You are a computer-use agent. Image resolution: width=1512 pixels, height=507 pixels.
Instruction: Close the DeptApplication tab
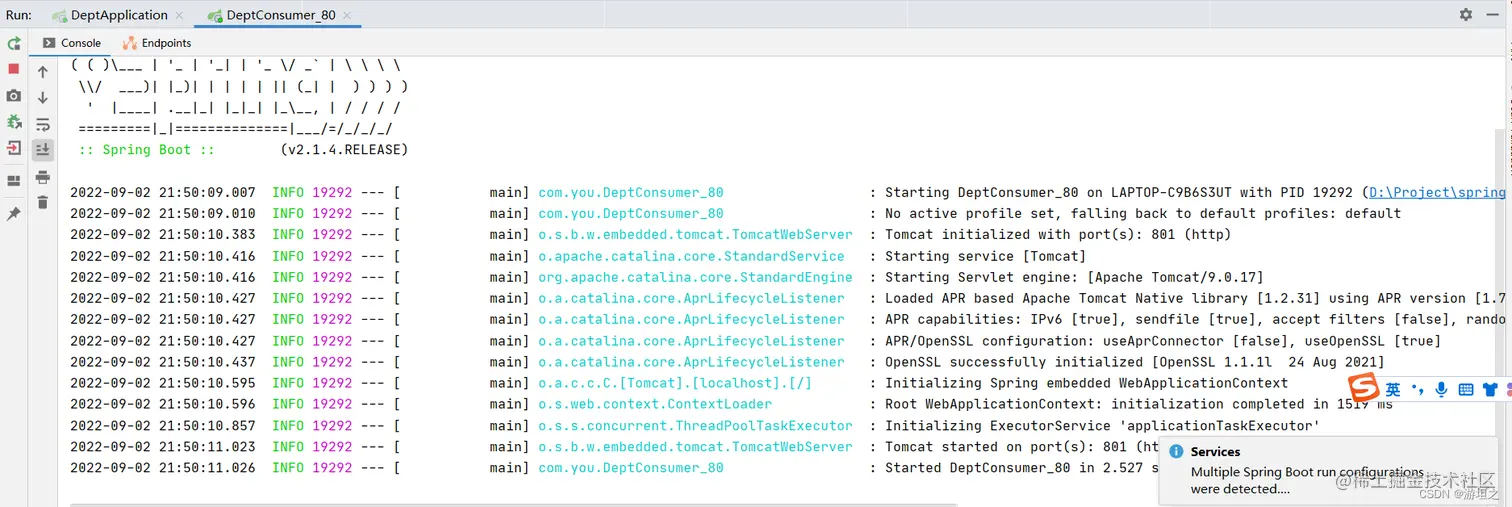180,15
